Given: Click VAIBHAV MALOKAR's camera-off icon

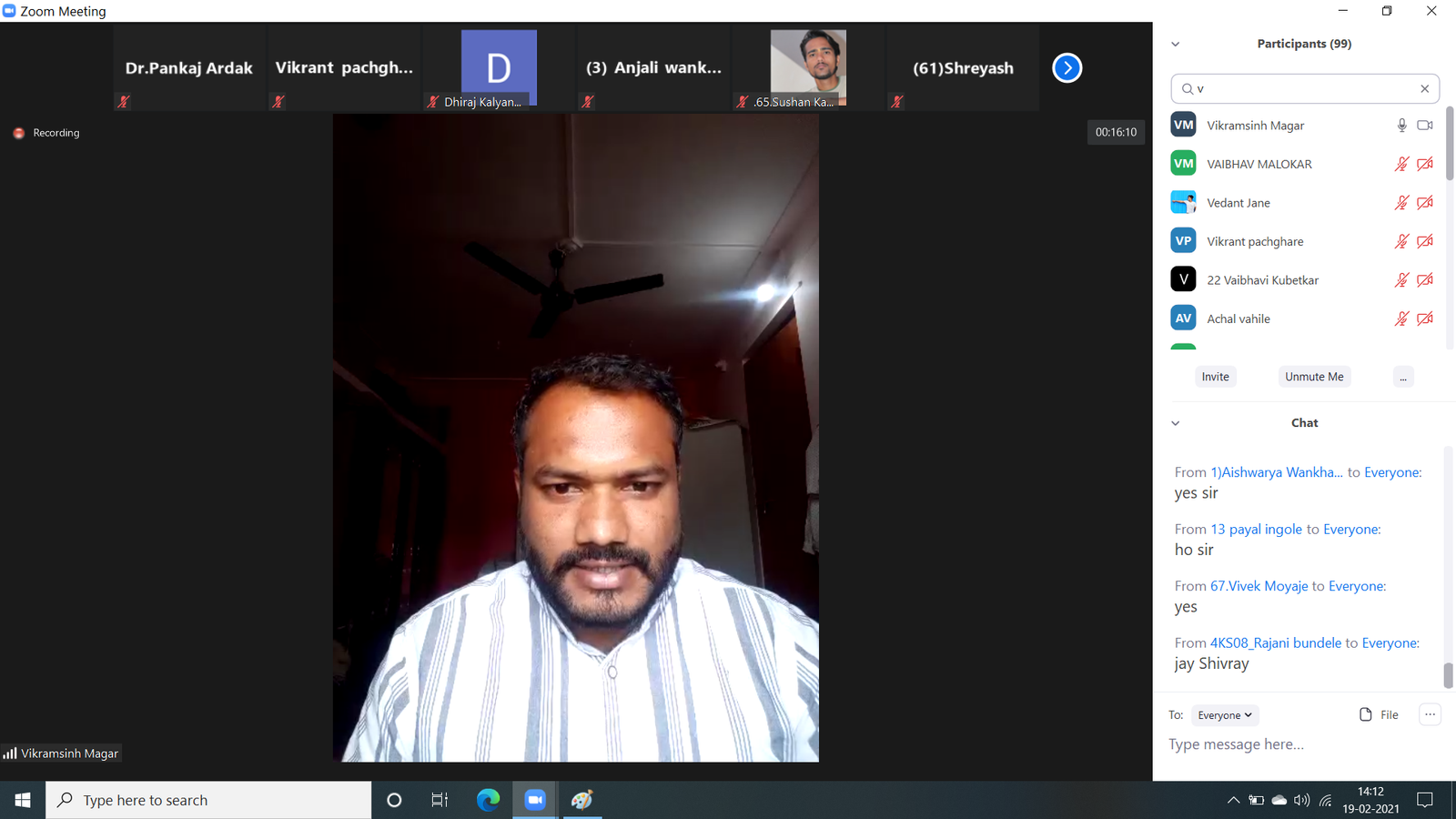Looking at the screenshot, I should click(x=1425, y=164).
